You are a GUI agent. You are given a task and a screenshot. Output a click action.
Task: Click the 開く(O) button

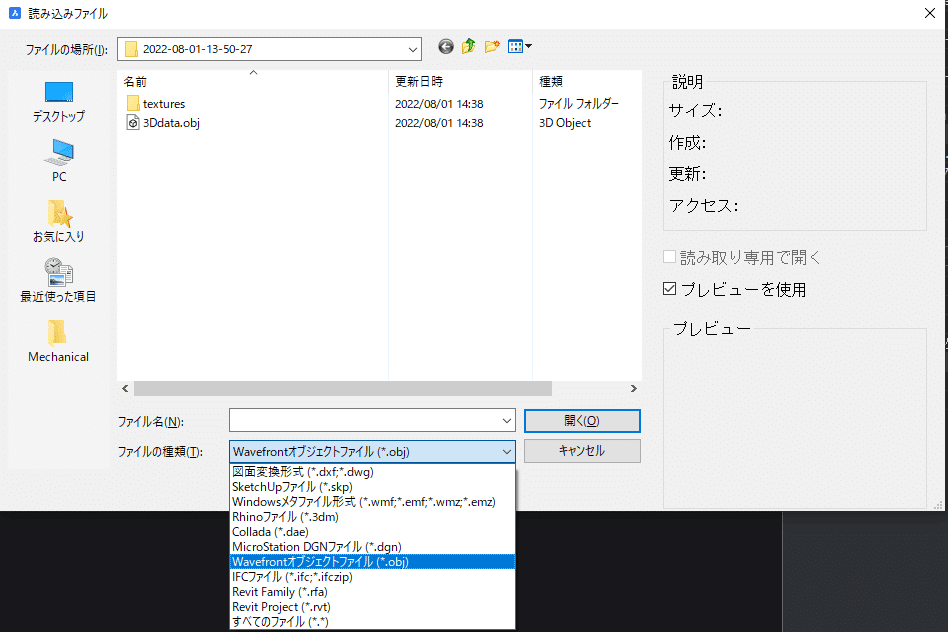[x=582, y=421]
